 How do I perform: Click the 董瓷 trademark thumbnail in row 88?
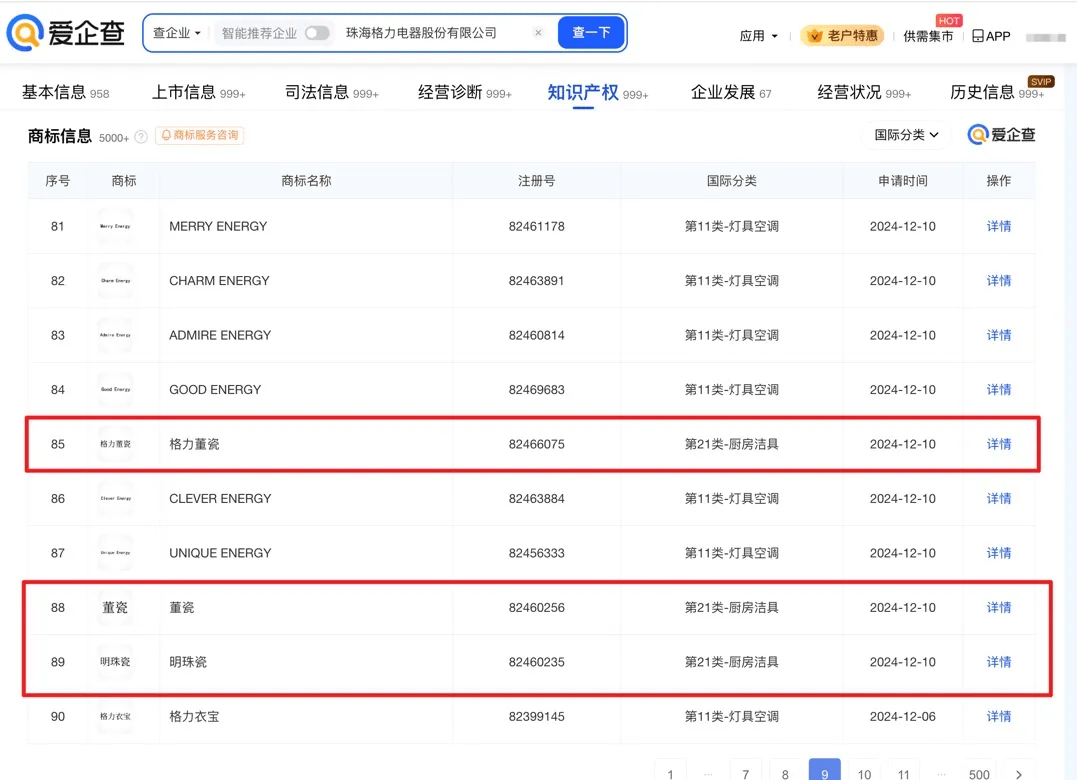click(x=115, y=607)
